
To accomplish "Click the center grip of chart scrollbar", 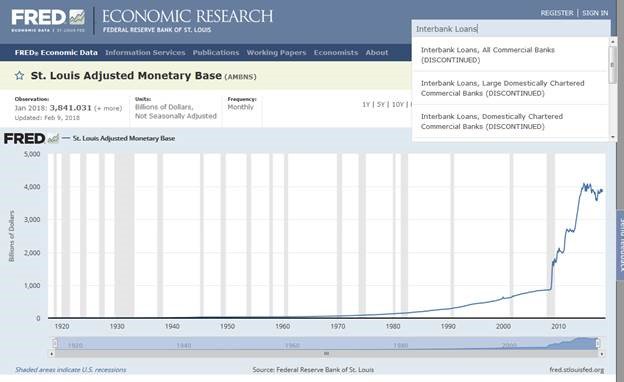I will point(326,354).
